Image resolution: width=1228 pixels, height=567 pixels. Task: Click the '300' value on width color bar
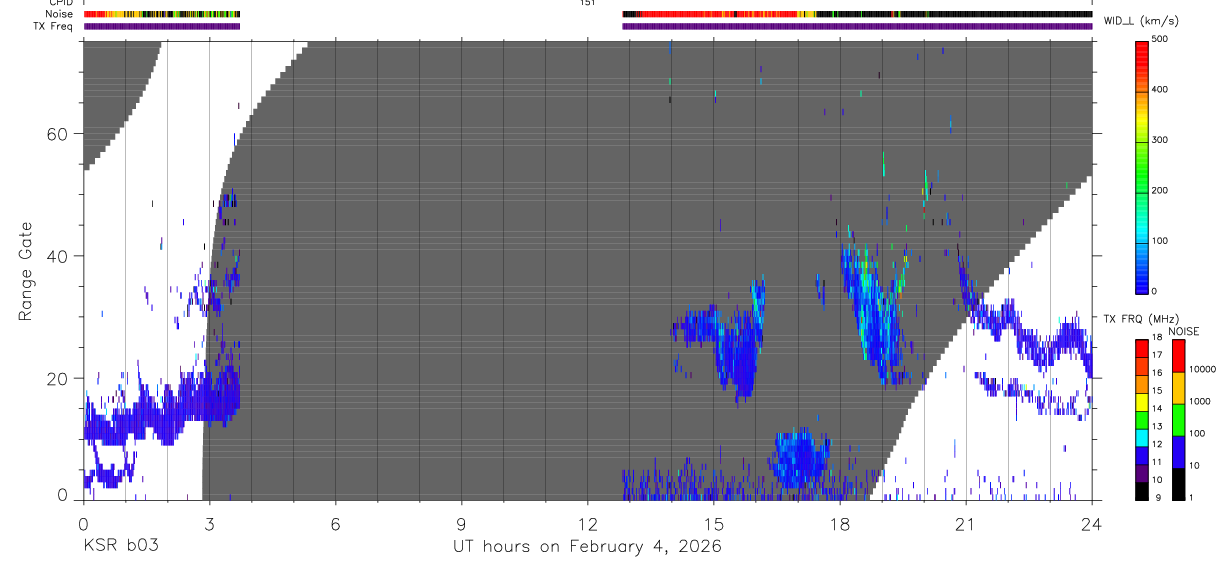(x=1161, y=140)
